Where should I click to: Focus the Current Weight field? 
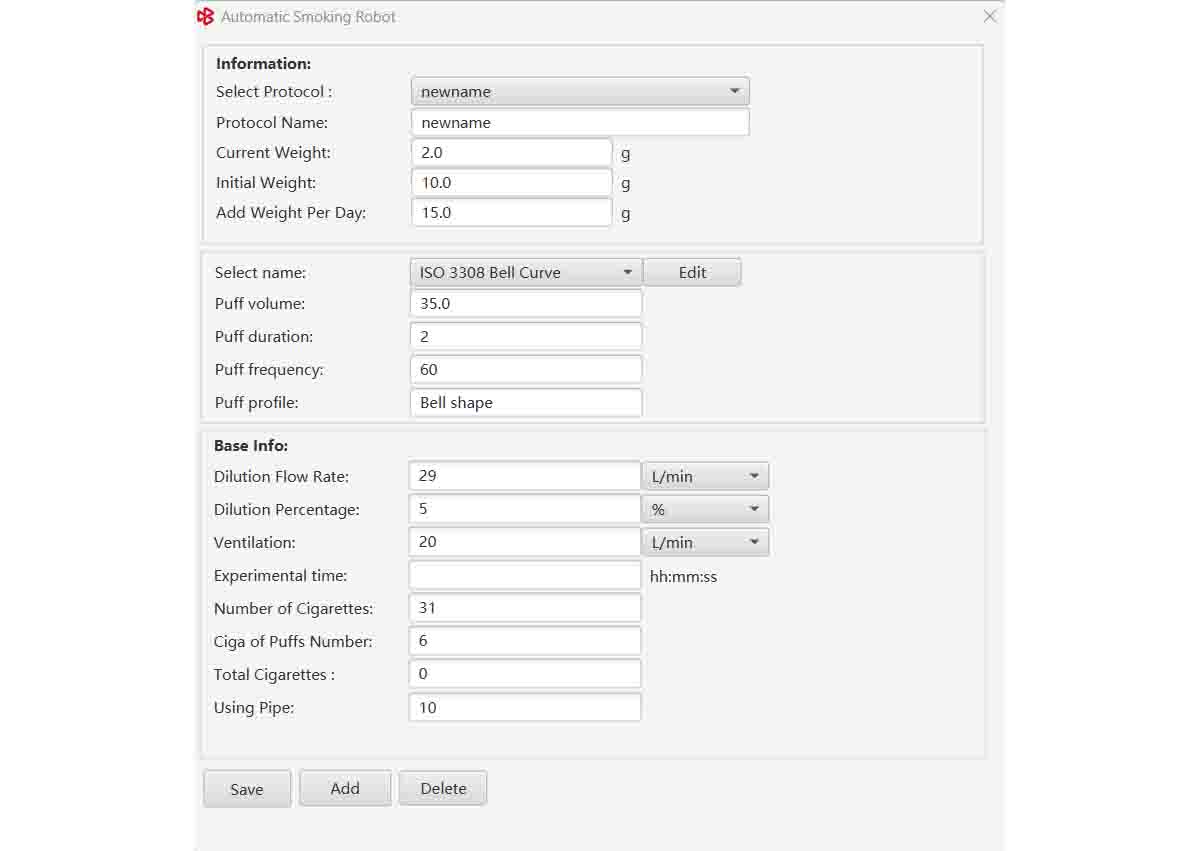coord(511,153)
